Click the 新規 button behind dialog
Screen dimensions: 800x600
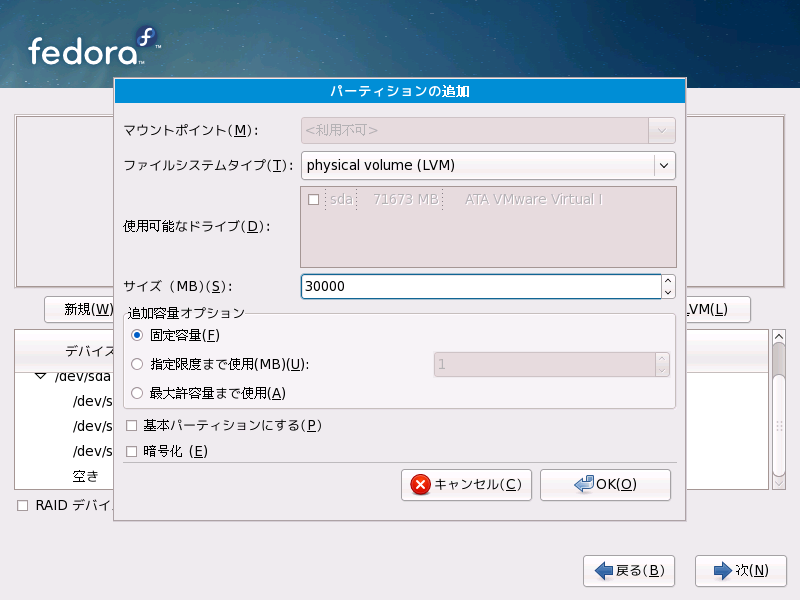point(80,309)
